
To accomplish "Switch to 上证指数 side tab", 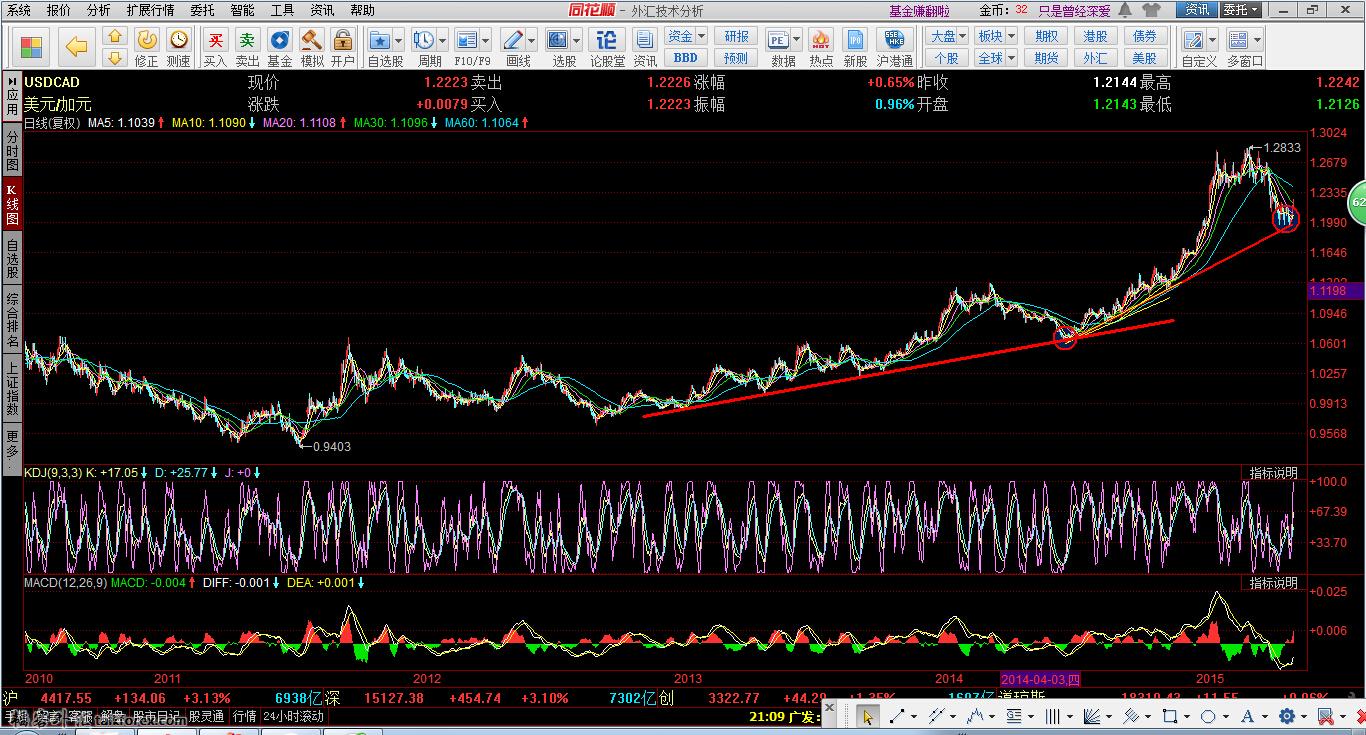I will click(x=12, y=389).
